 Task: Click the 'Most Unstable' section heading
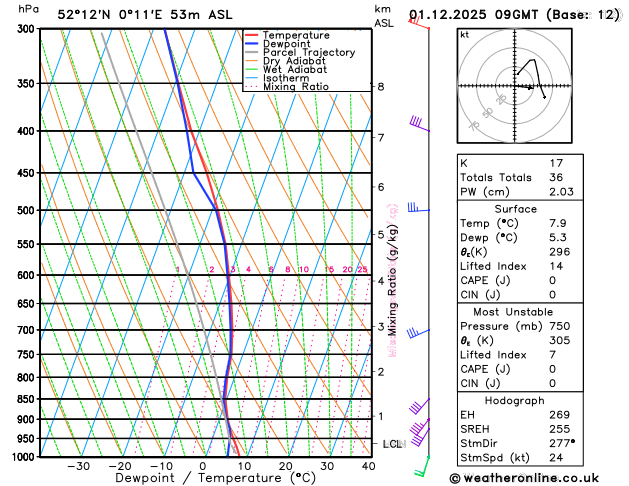coord(513,312)
